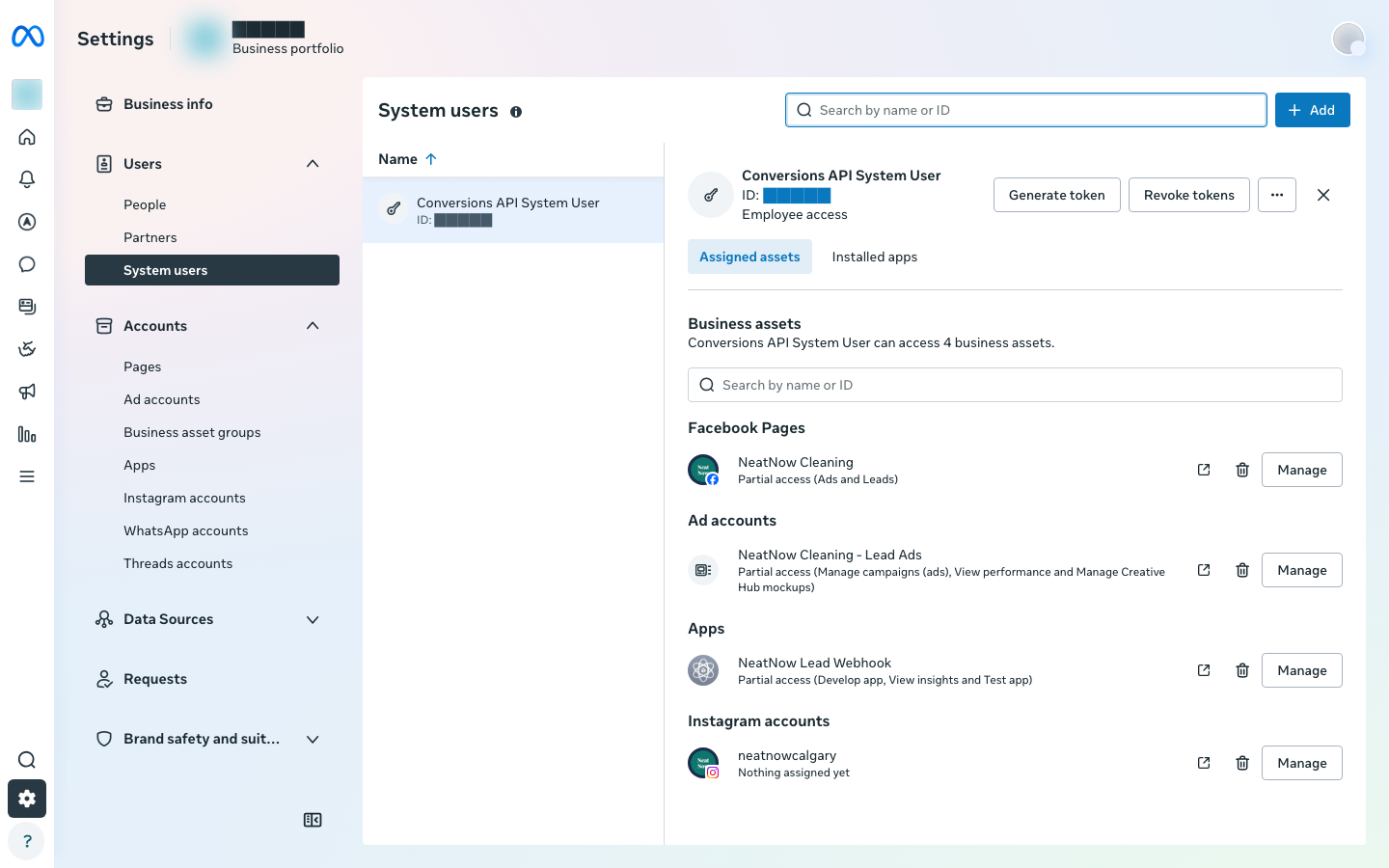Open NeatNow Cleaning page in new window
Image resolution: width=1389 pixels, height=868 pixels.
click(x=1204, y=470)
